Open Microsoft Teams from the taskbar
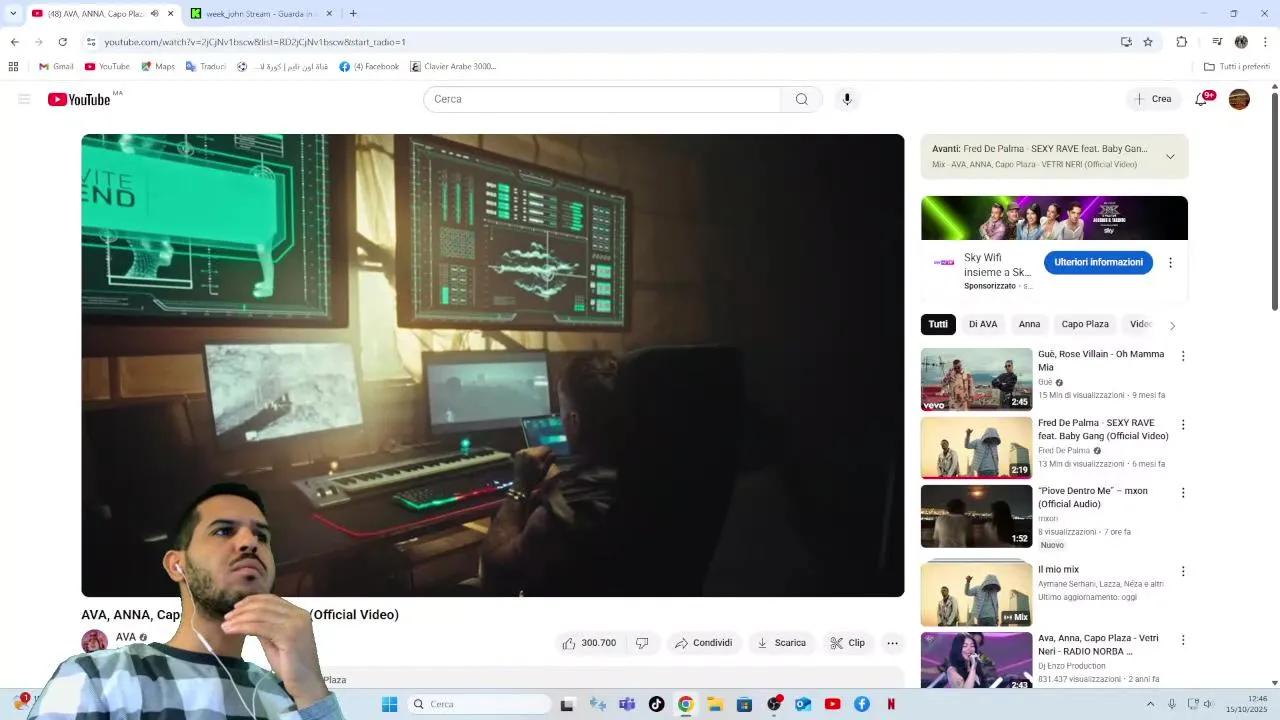This screenshot has height=720, width=1280. tap(627, 704)
